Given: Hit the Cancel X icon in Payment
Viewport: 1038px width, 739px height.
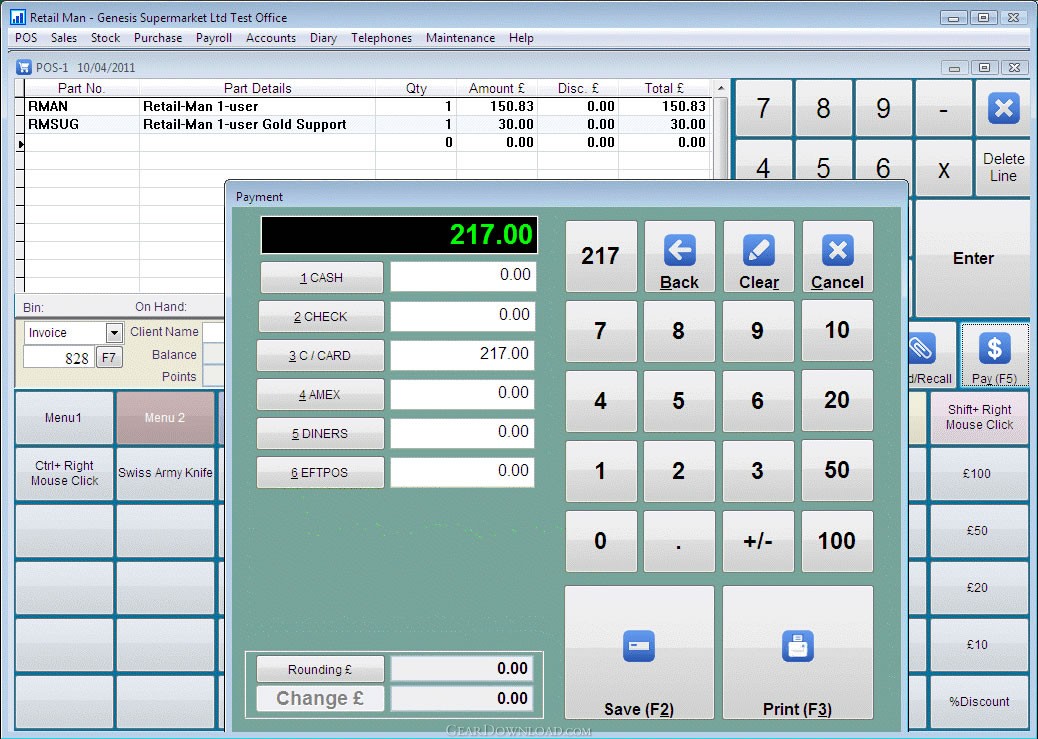Looking at the screenshot, I should point(837,250).
